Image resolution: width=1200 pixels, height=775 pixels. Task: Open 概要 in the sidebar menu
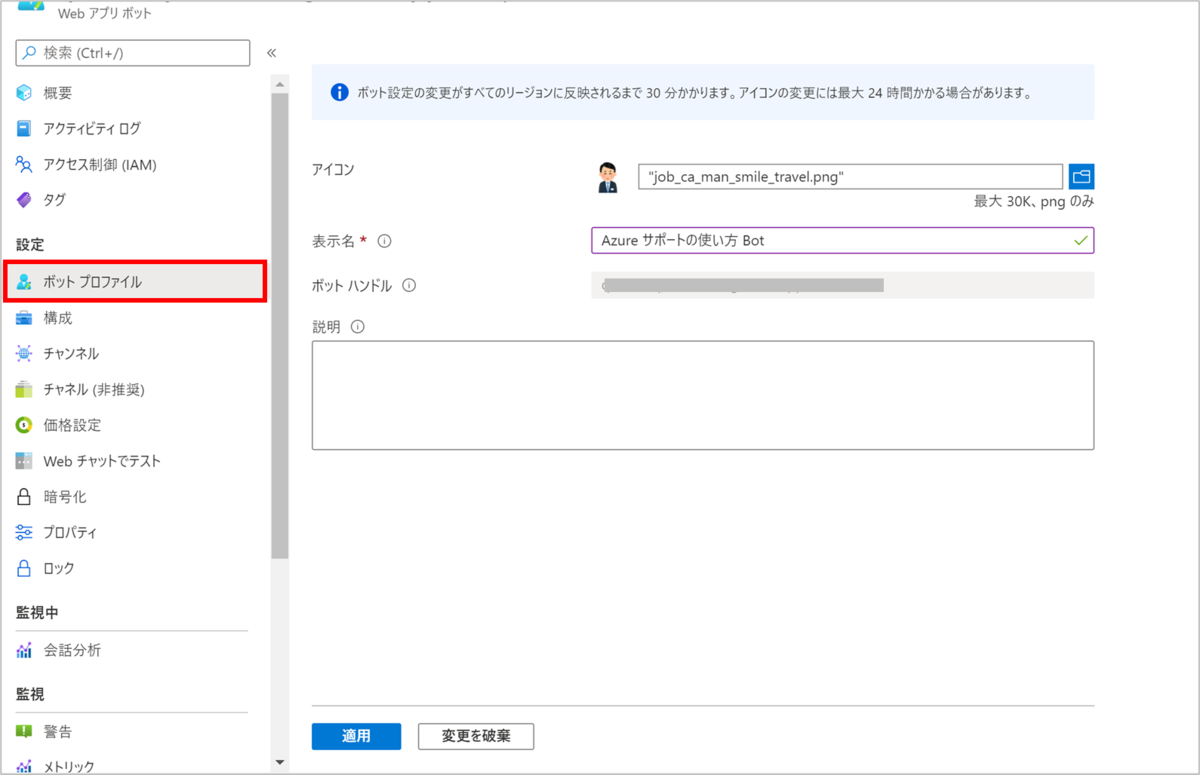tap(58, 93)
